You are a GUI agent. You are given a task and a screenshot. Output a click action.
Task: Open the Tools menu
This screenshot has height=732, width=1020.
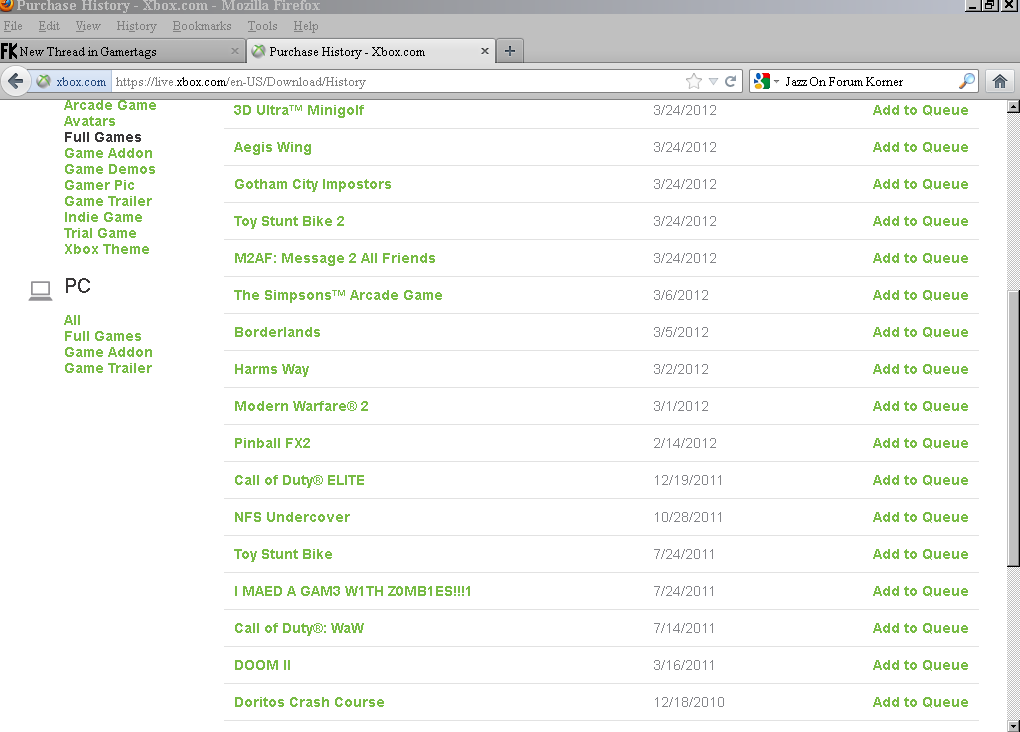click(x=262, y=26)
